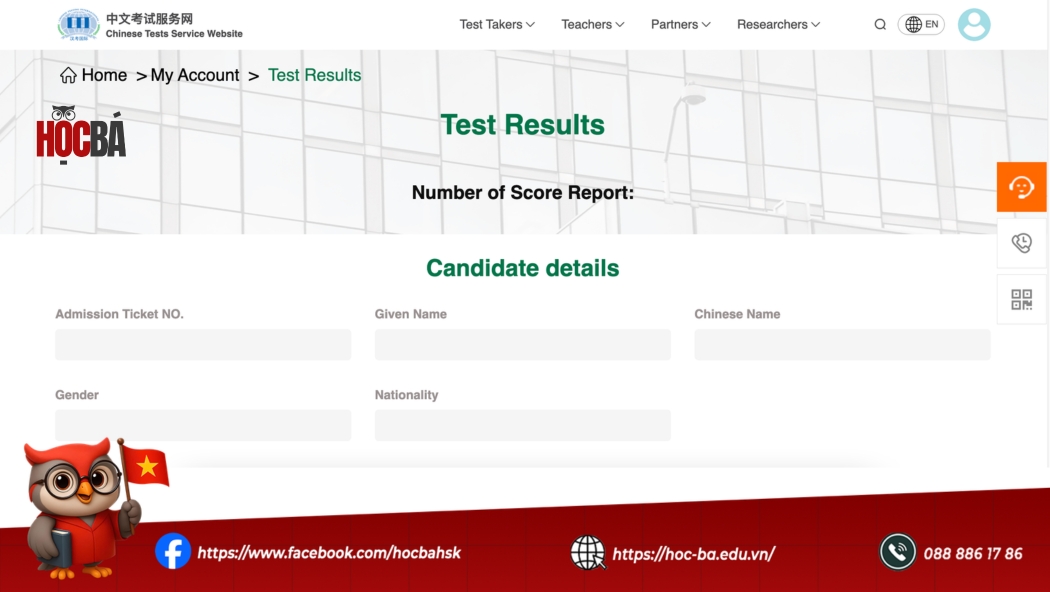
Task: Click the Chinese Tests Service Website logo
Action: pyautogui.click(x=150, y=25)
